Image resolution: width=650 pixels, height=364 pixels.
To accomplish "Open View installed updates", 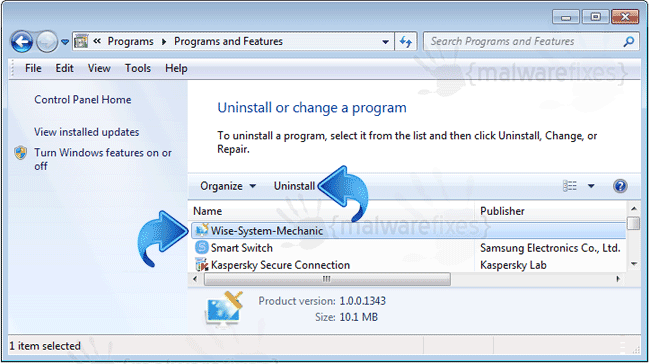I will point(87,132).
